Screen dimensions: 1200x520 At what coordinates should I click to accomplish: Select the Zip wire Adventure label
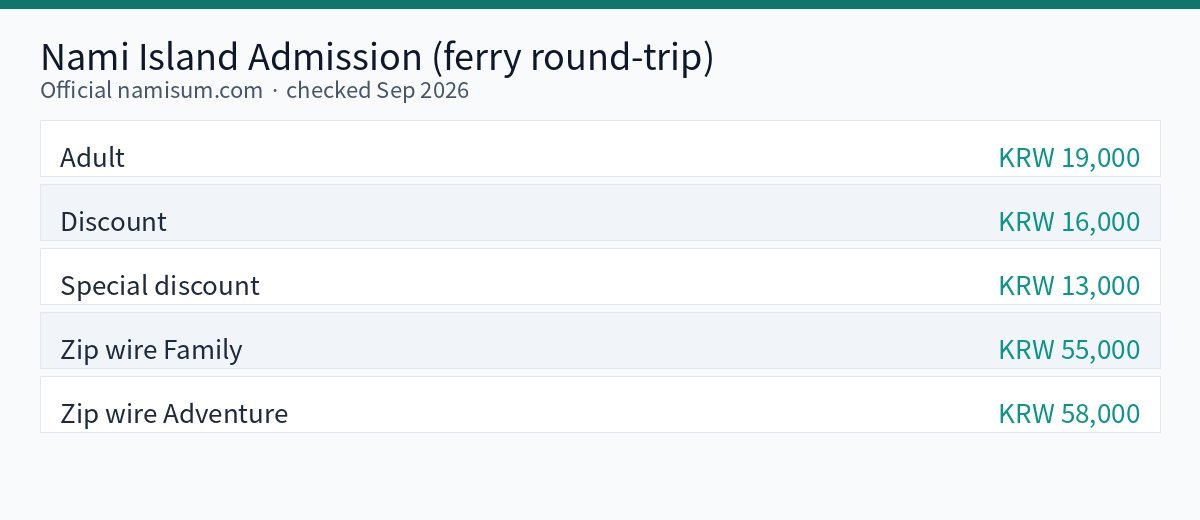pos(174,414)
